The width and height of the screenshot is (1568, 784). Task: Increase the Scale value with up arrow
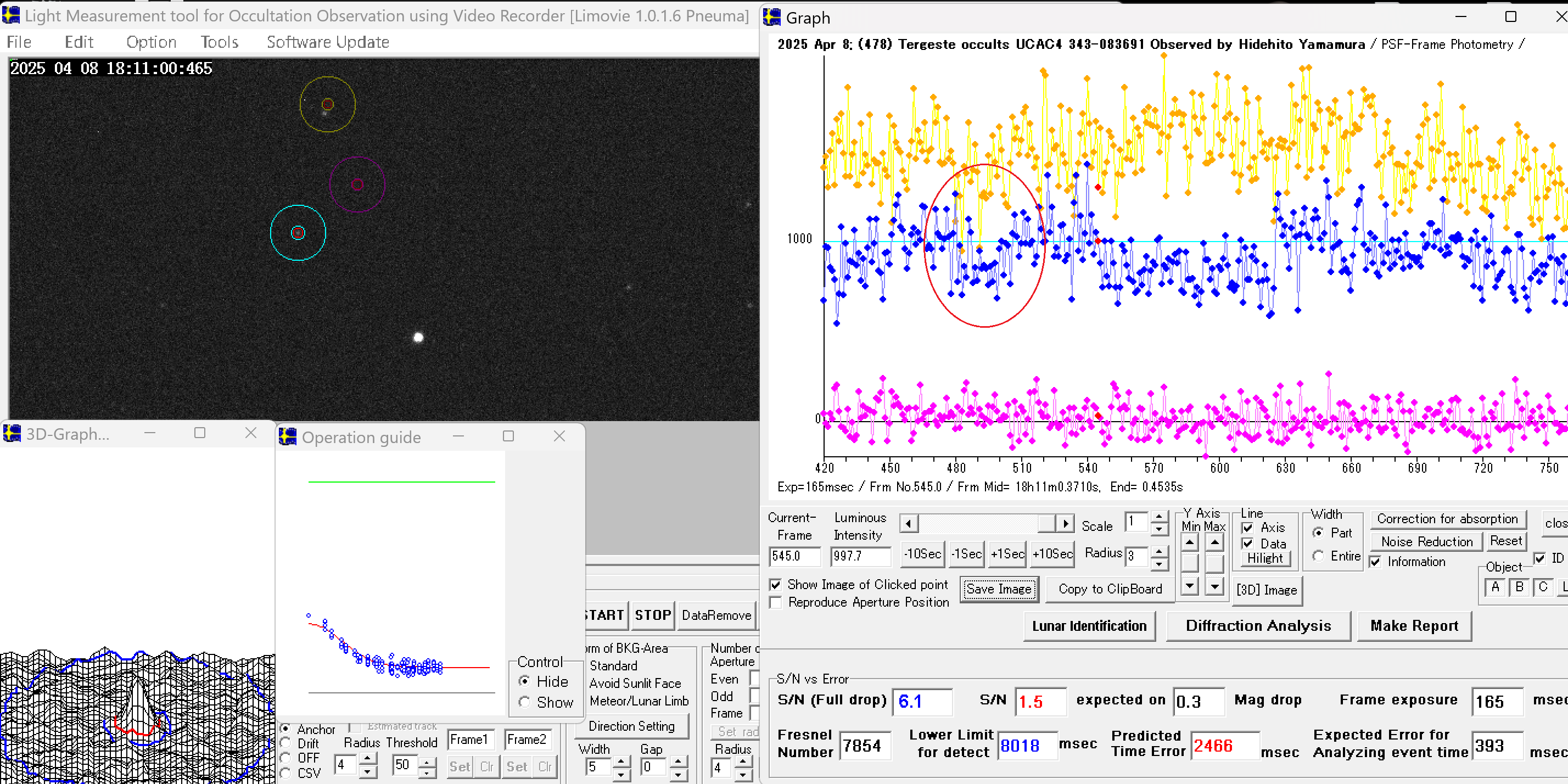click(x=1160, y=517)
